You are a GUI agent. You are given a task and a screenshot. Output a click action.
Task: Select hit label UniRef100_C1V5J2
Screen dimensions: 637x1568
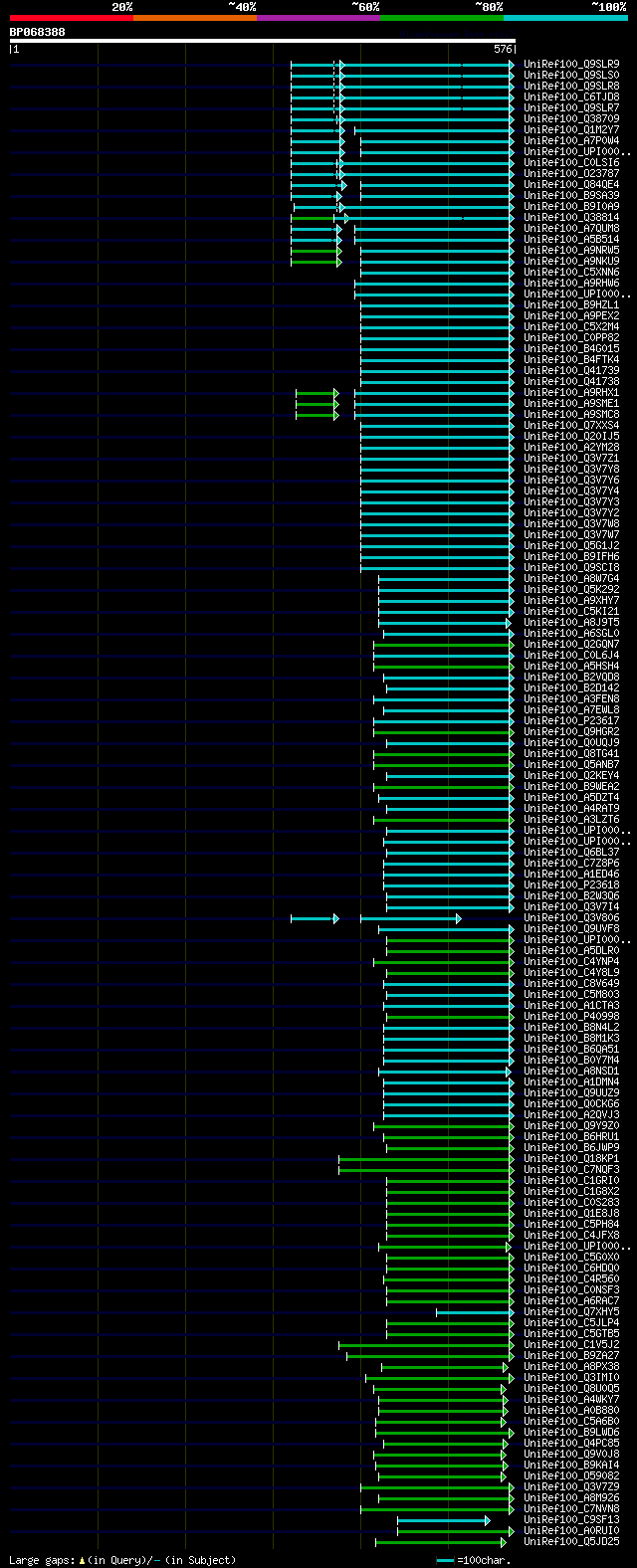571,1344
